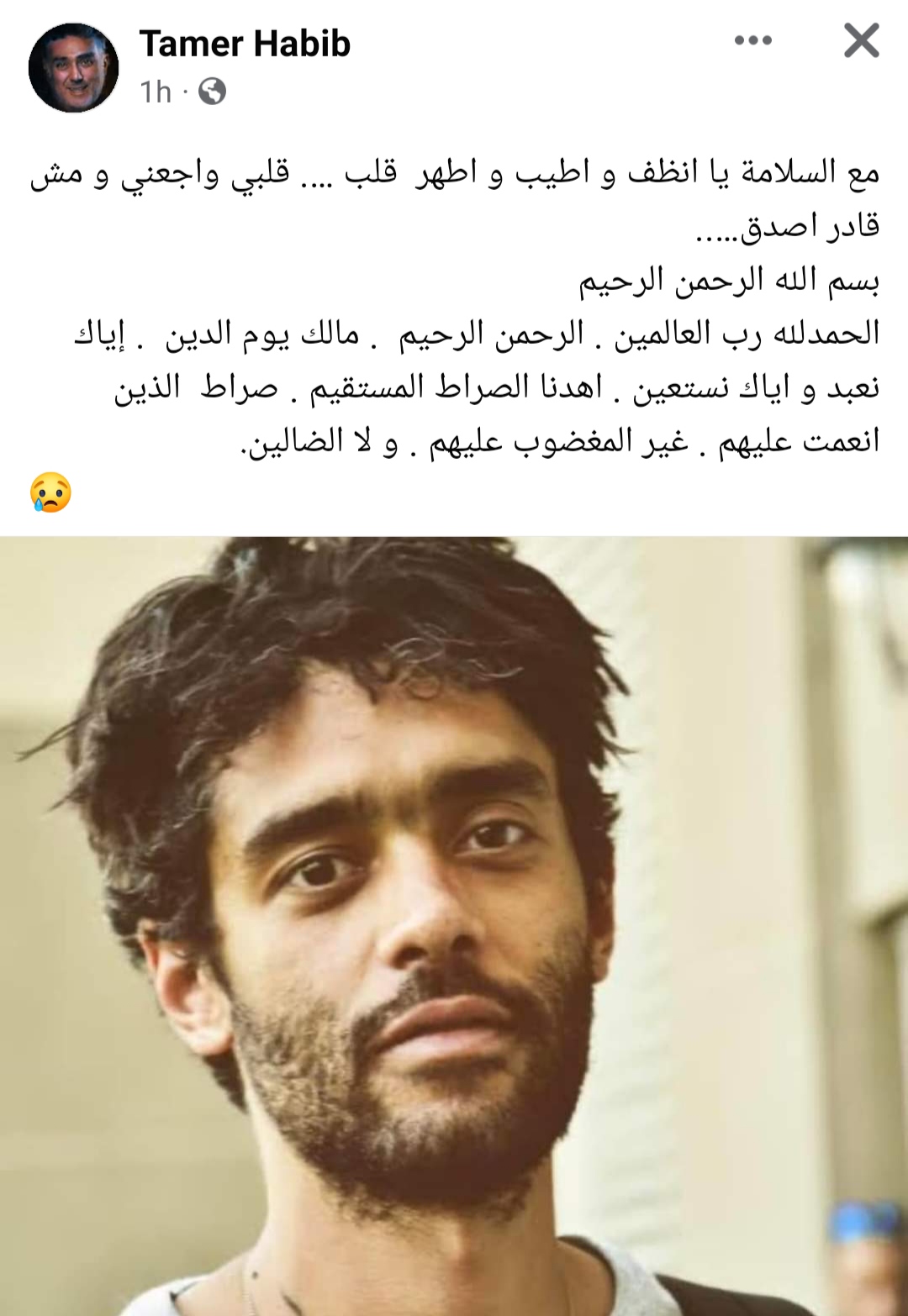Screen dimensions: 908x1316
Task: Click the phrase انعمت عليهم
Action: pos(799,441)
